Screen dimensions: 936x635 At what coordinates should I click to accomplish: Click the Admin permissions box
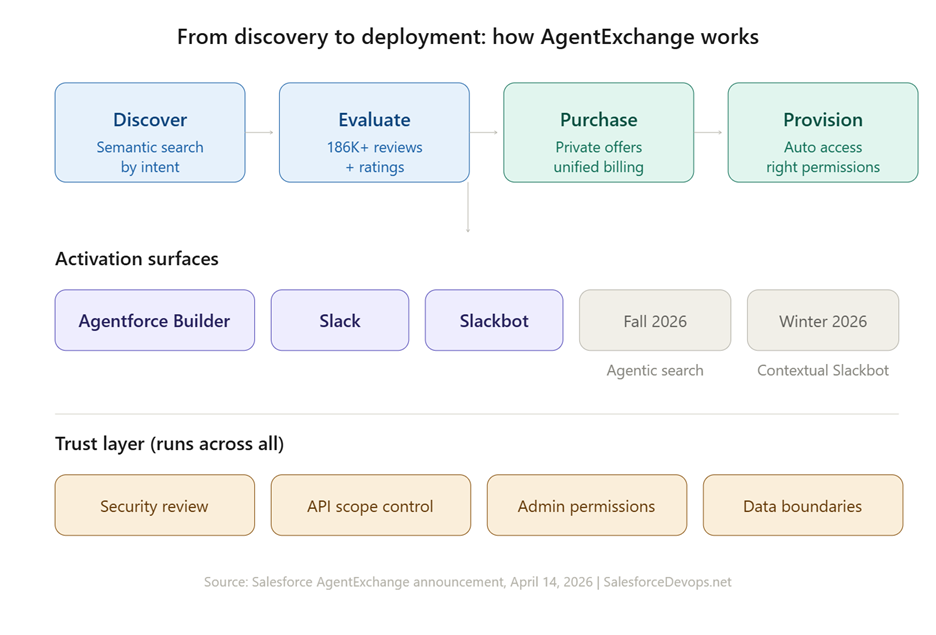(587, 505)
